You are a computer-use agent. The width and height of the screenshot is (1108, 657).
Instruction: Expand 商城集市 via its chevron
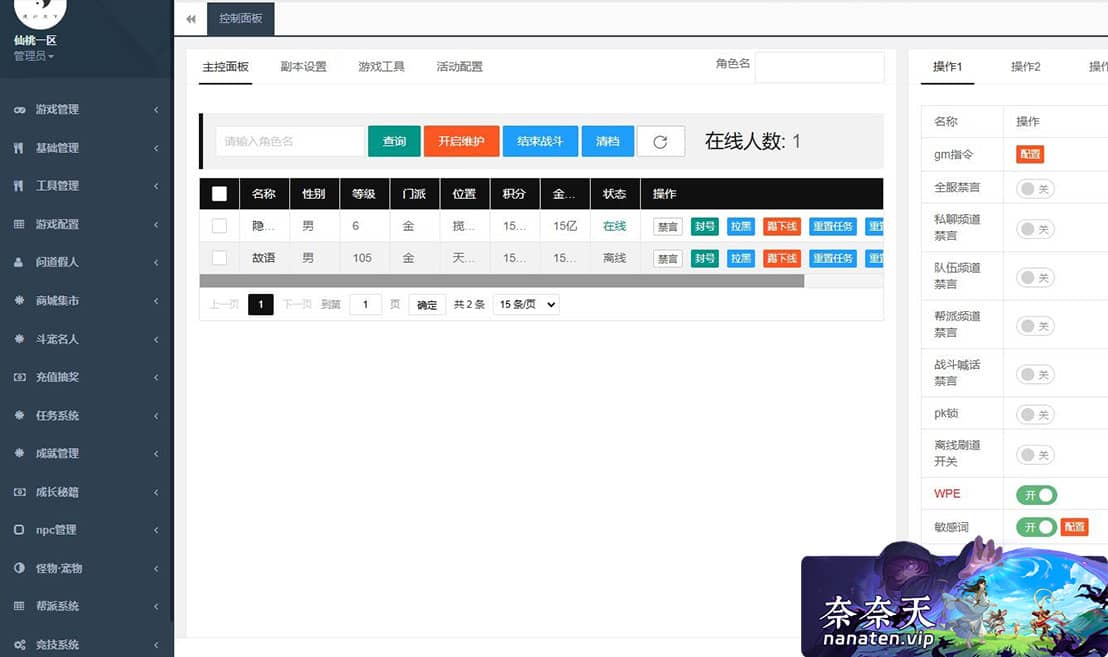pos(156,300)
